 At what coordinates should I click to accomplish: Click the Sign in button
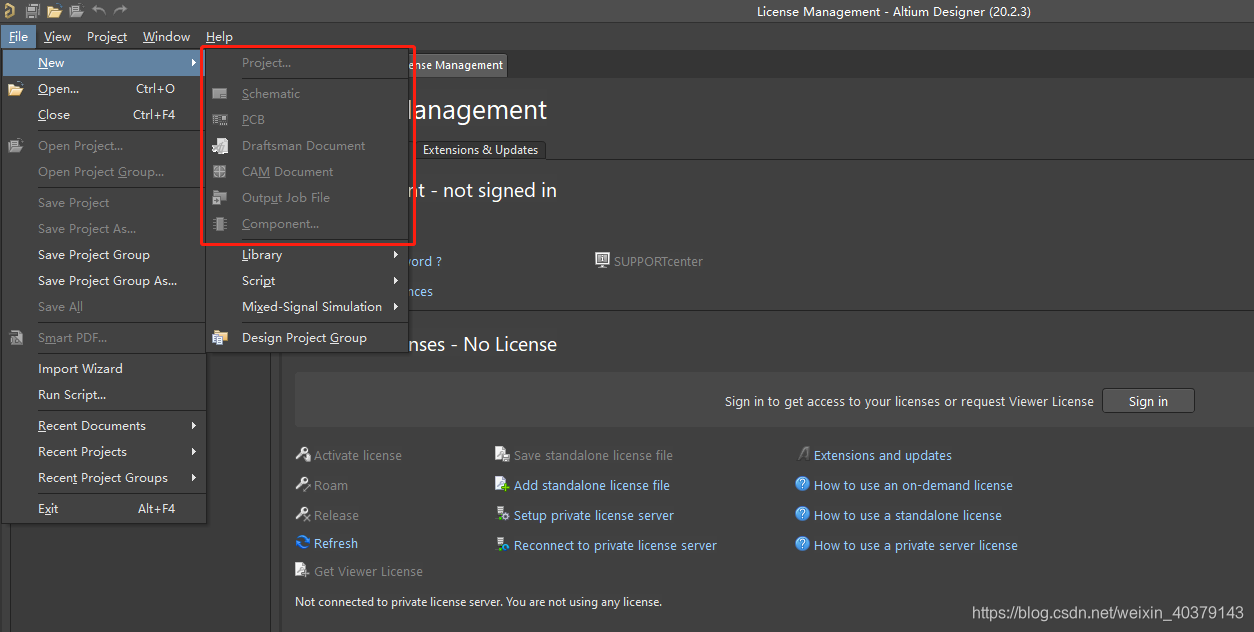click(1148, 401)
